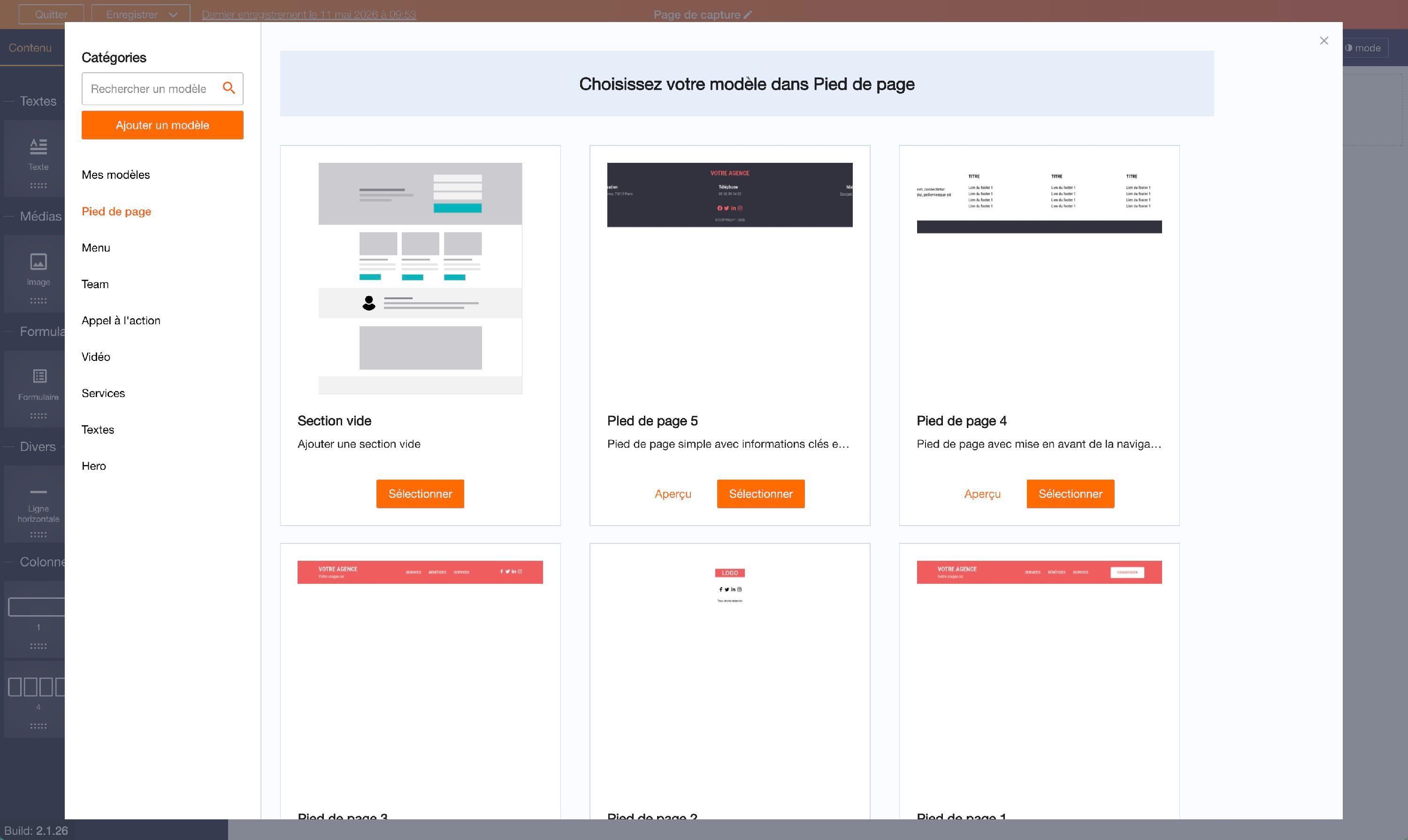Click the Catégories heading
Screen dimensions: 1408x840
tap(114, 57)
